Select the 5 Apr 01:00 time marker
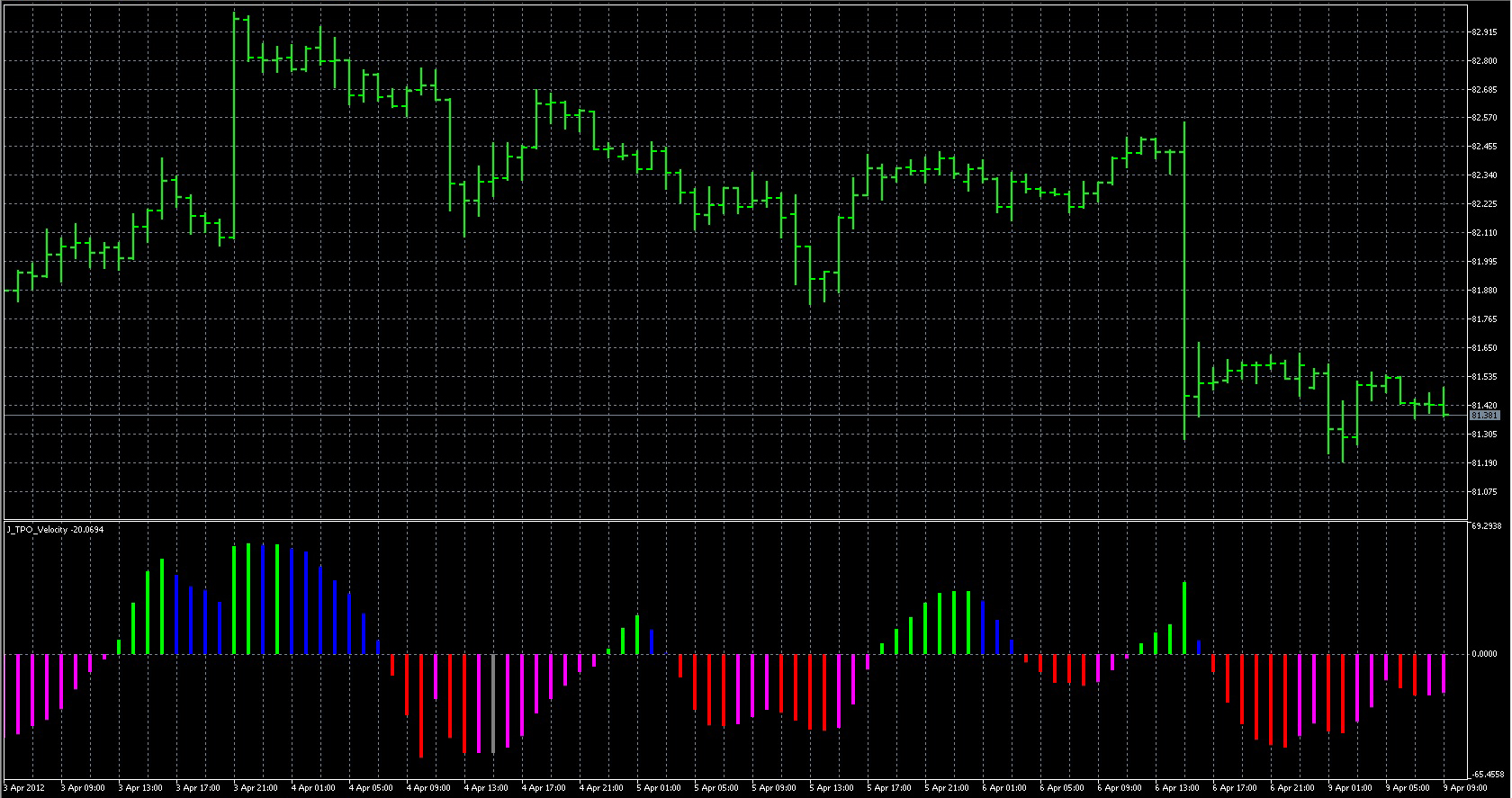This screenshot has width=1512, height=798. [659, 788]
